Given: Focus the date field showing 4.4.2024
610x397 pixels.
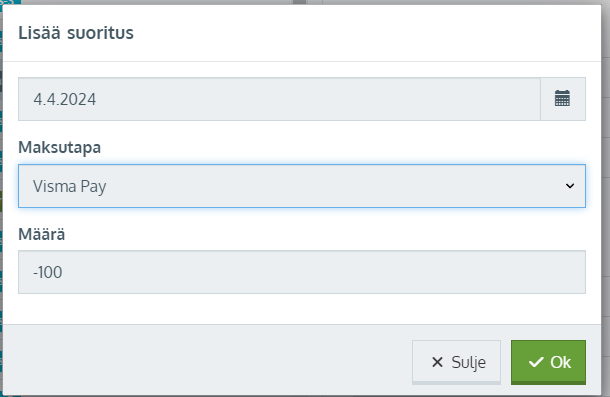Looking at the screenshot, I should tap(279, 99).
